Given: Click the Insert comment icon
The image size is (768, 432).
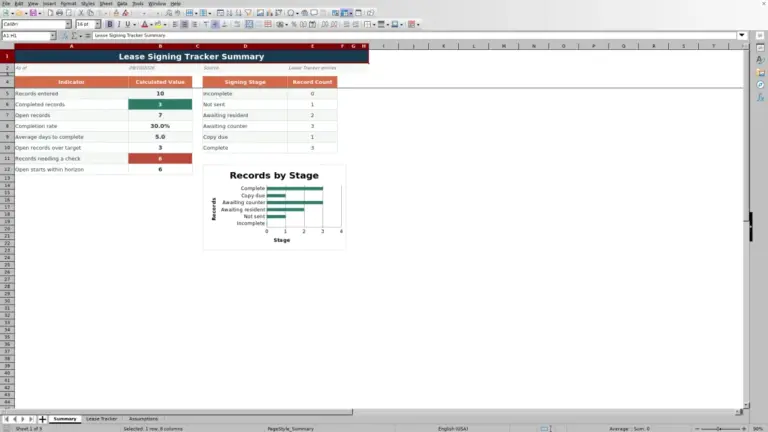Looking at the screenshot, I should point(314,13).
